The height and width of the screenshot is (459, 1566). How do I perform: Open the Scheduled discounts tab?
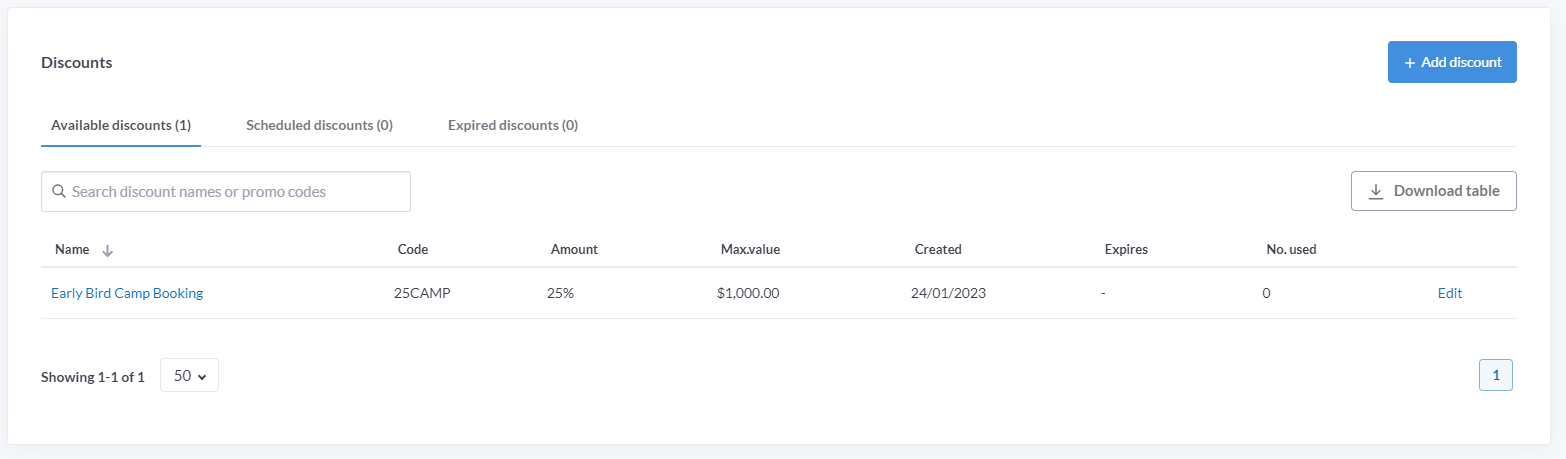click(319, 125)
